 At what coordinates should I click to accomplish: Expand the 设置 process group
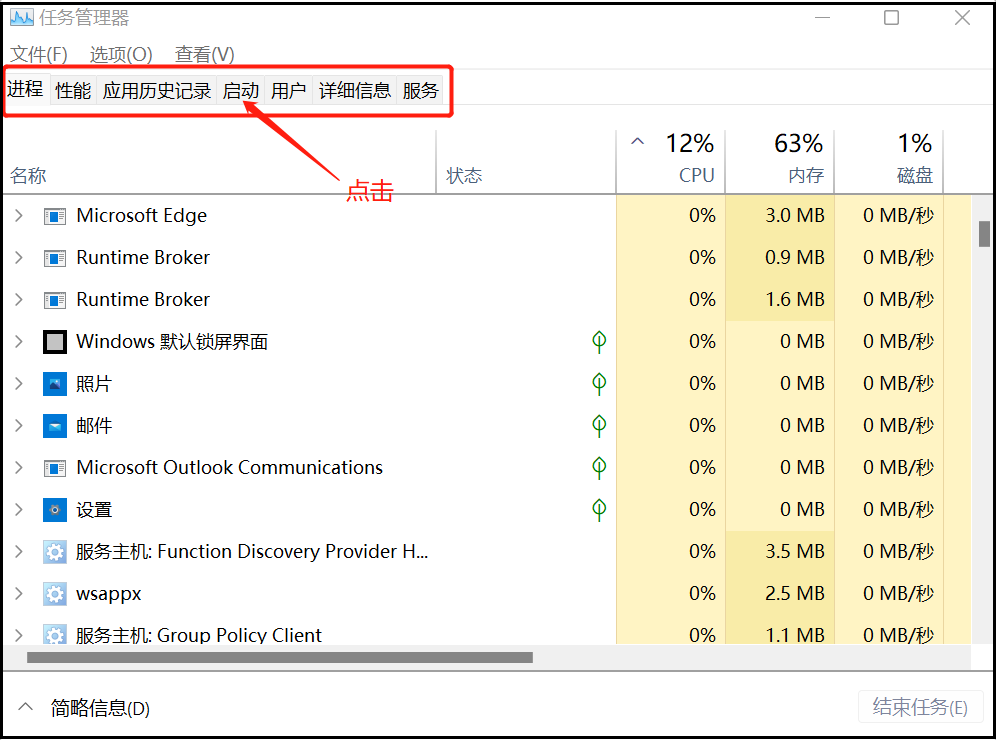pos(19,510)
